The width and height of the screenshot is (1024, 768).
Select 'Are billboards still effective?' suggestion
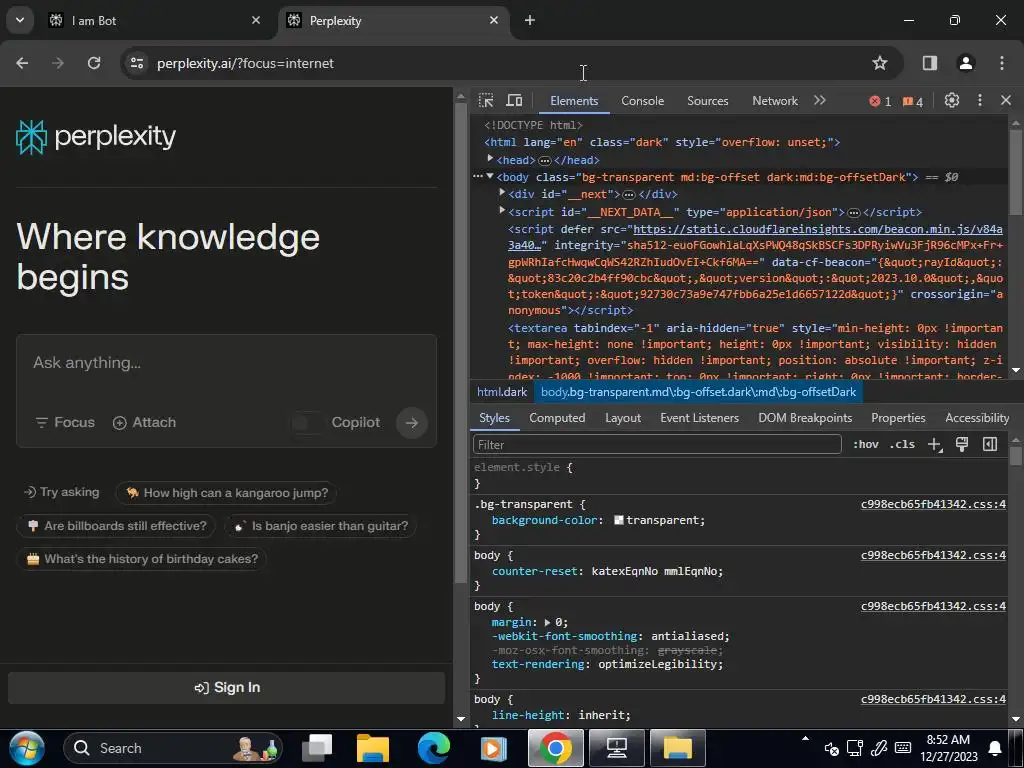(x=116, y=526)
